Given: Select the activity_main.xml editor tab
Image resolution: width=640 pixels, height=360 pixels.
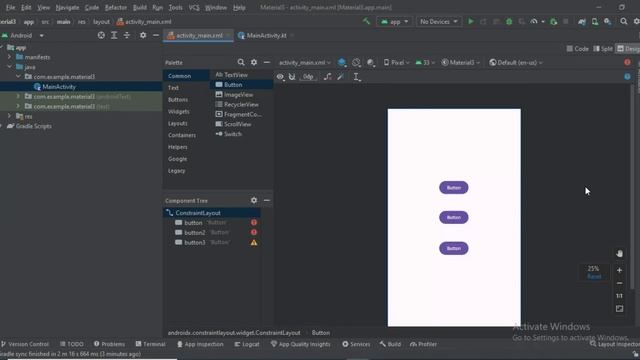Looking at the screenshot, I should click(199, 36).
